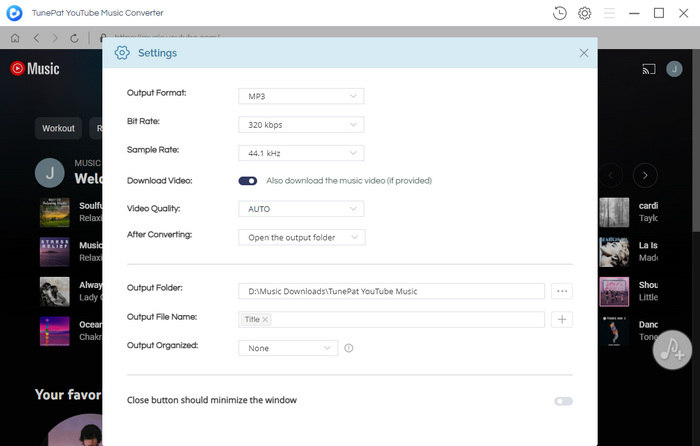Click the Output Format label
The width and height of the screenshot is (700, 446).
[x=157, y=93]
